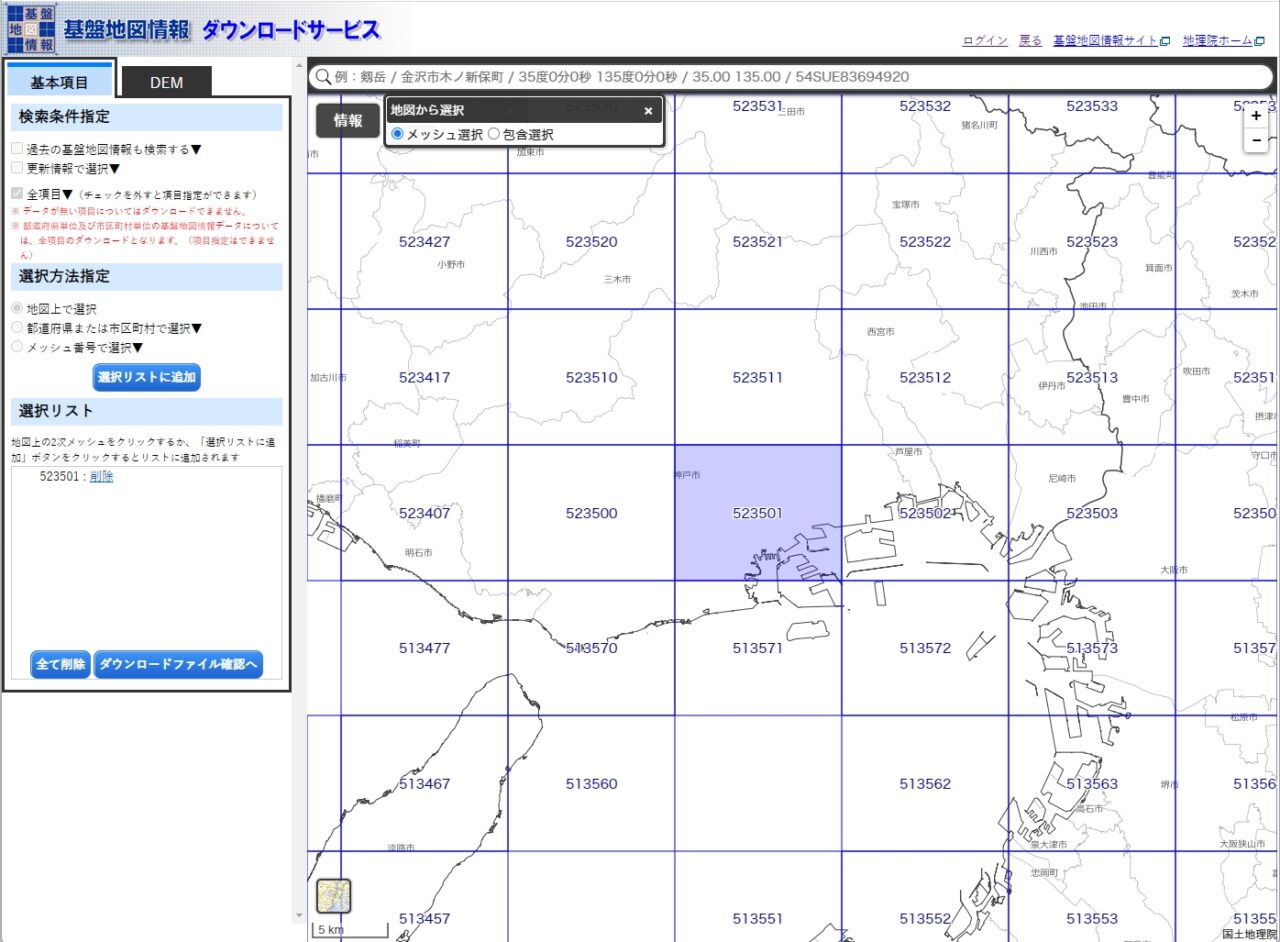Open the 情報 panel button on the map
This screenshot has width=1280, height=942.
point(347,120)
